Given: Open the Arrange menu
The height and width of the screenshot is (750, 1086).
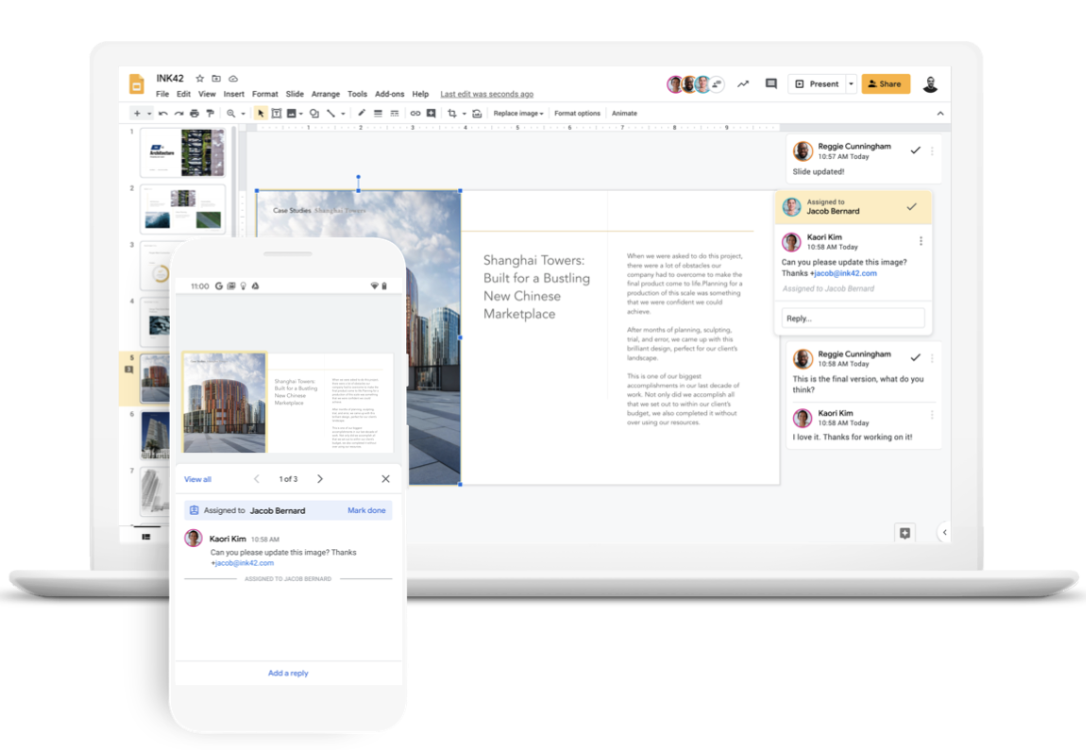Looking at the screenshot, I should 325,94.
